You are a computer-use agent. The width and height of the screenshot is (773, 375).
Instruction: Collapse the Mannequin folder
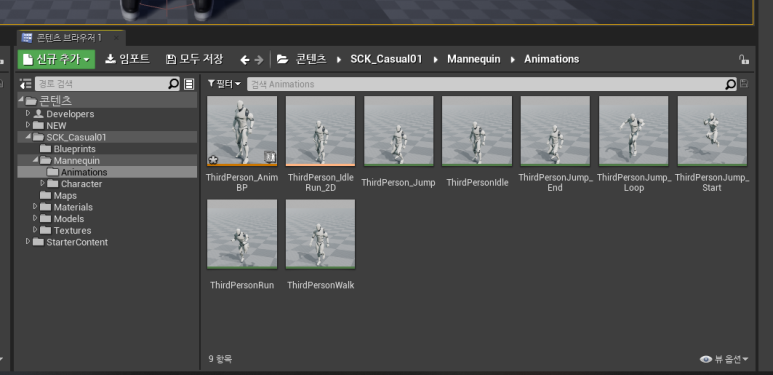(x=35, y=160)
